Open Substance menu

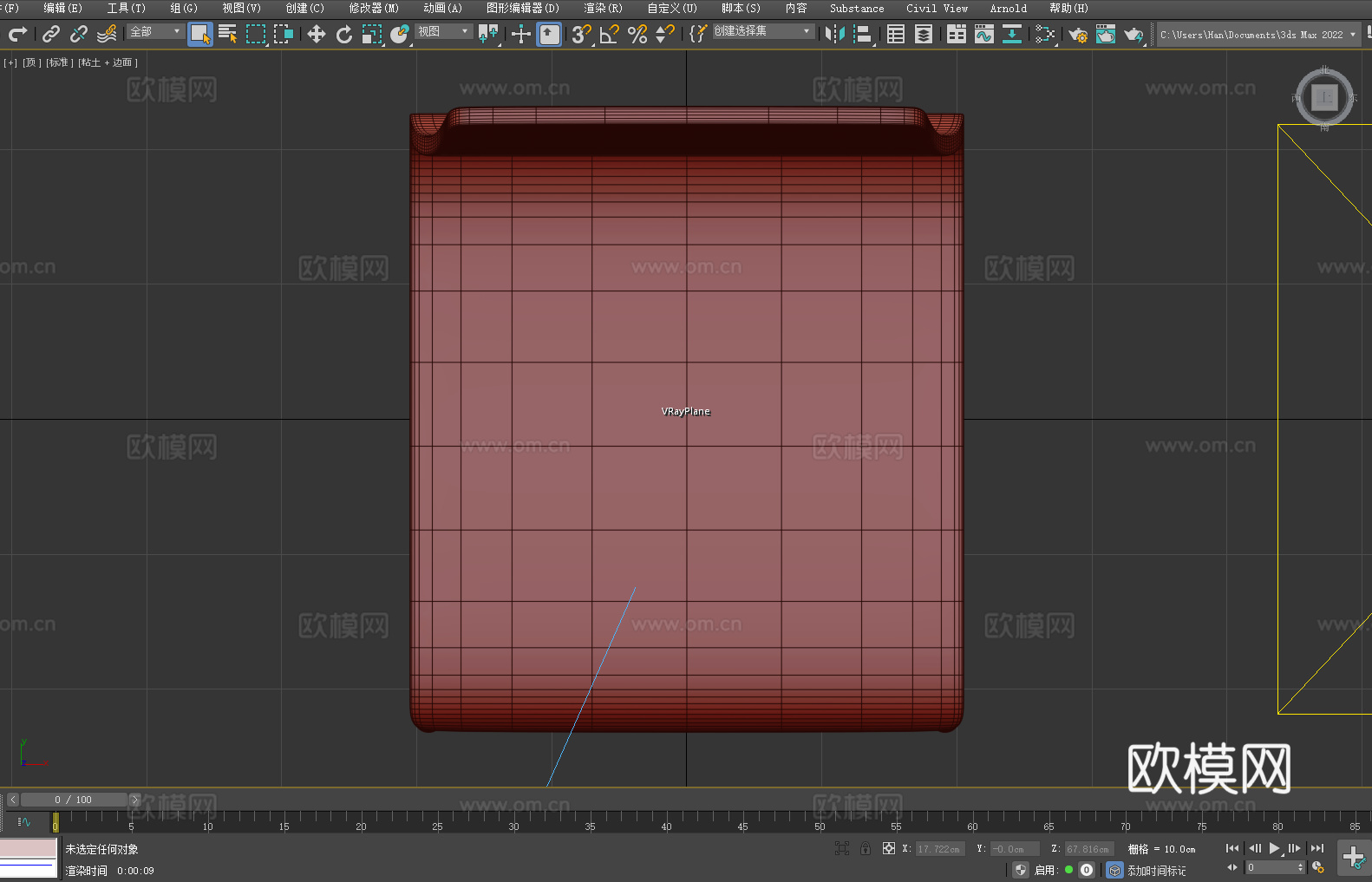(857, 9)
